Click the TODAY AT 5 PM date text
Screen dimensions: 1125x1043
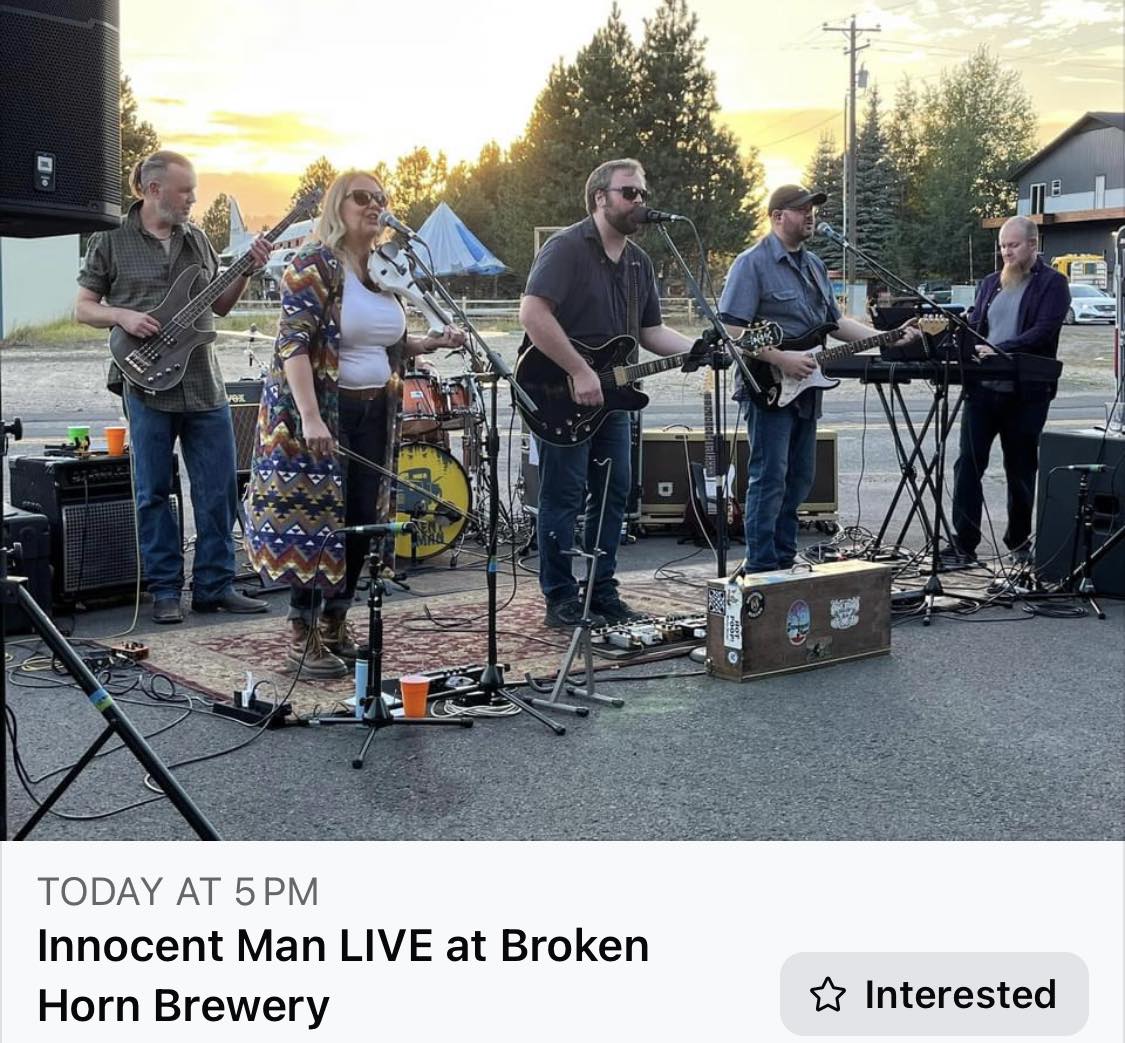point(178,892)
